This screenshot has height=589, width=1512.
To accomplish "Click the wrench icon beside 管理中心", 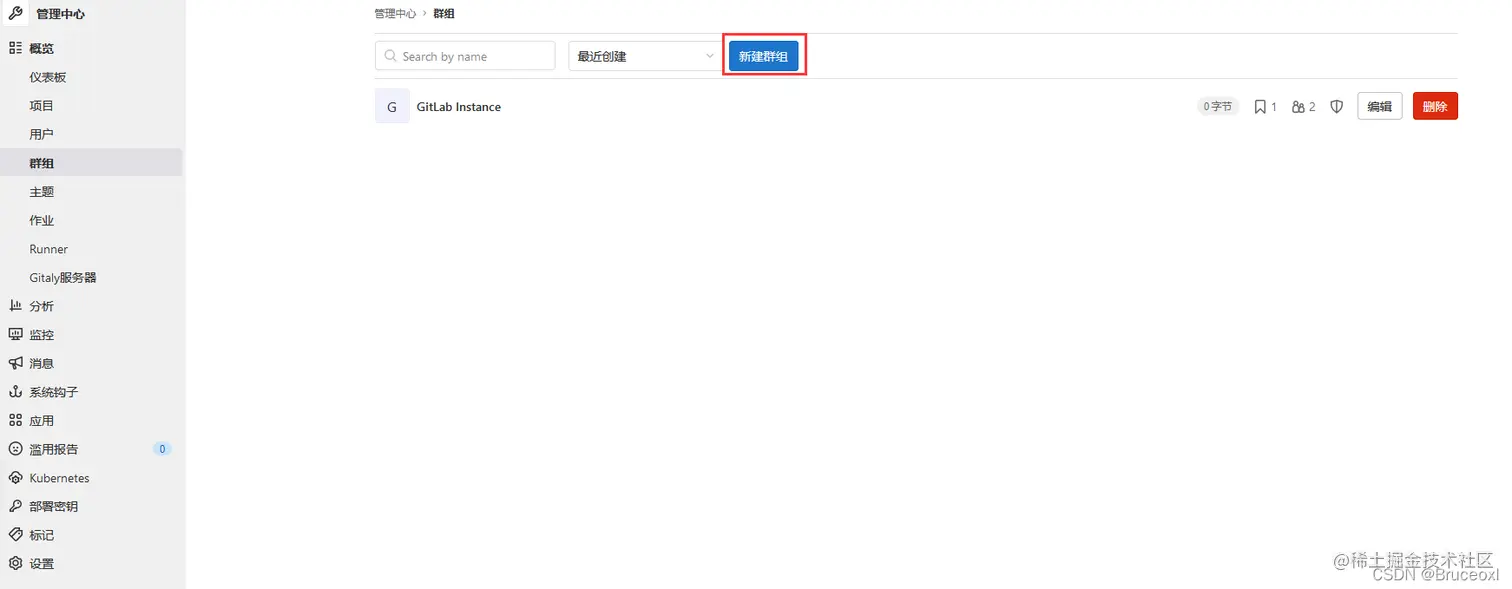I will 15,14.
